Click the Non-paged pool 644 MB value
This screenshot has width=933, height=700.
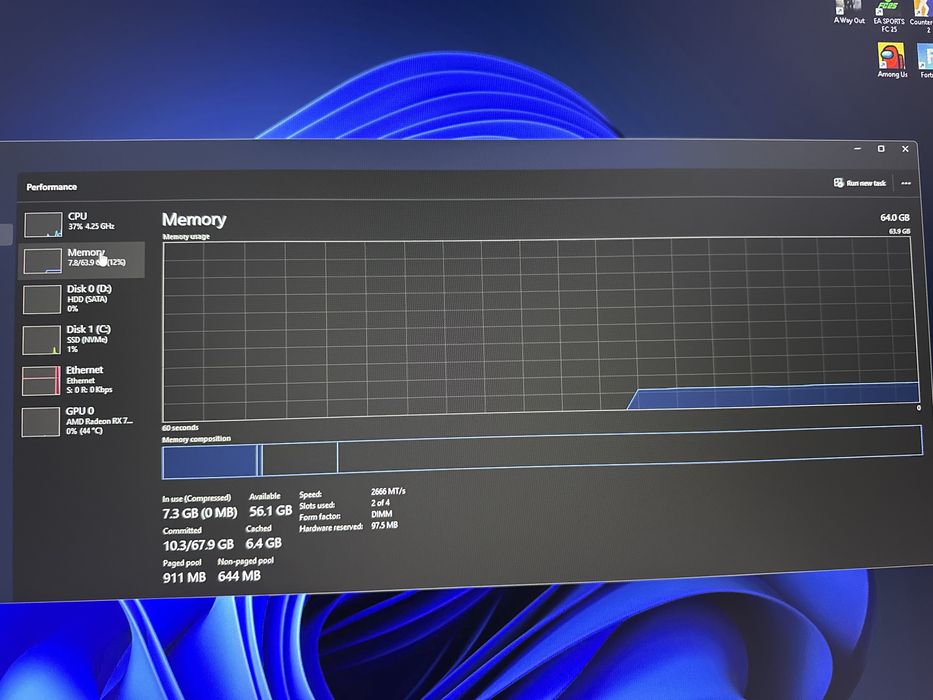(x=239, y=576)
